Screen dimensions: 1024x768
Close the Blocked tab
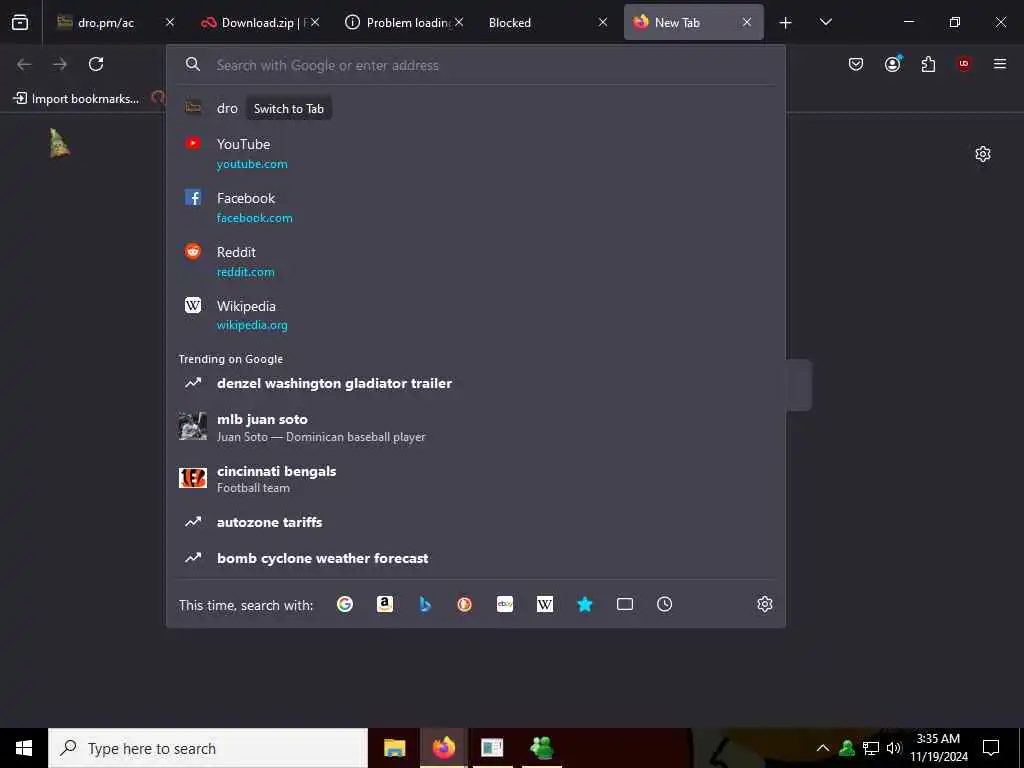pos(603,22)
